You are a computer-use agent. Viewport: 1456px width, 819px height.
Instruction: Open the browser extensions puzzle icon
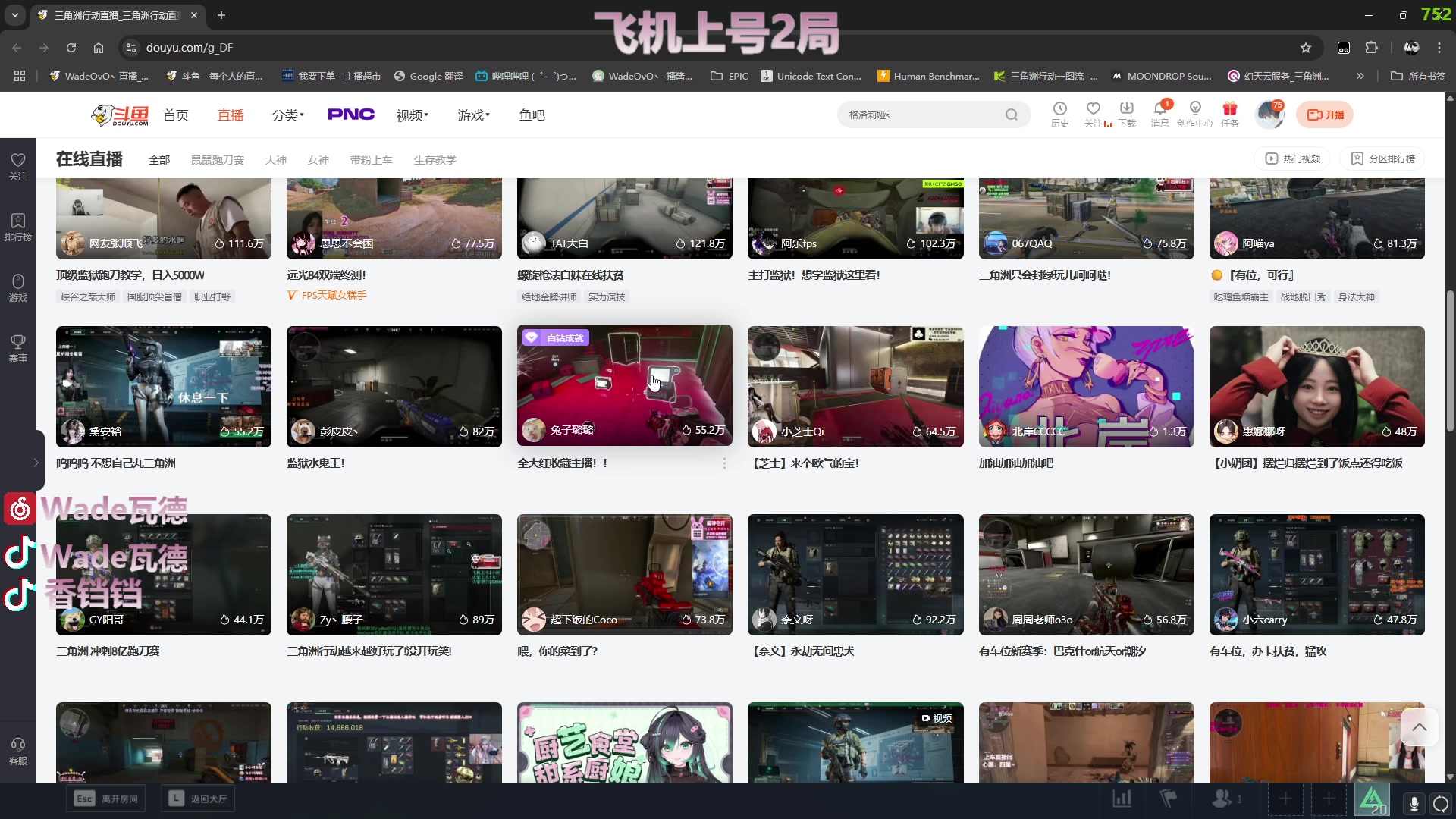[x=1371, y=48]
